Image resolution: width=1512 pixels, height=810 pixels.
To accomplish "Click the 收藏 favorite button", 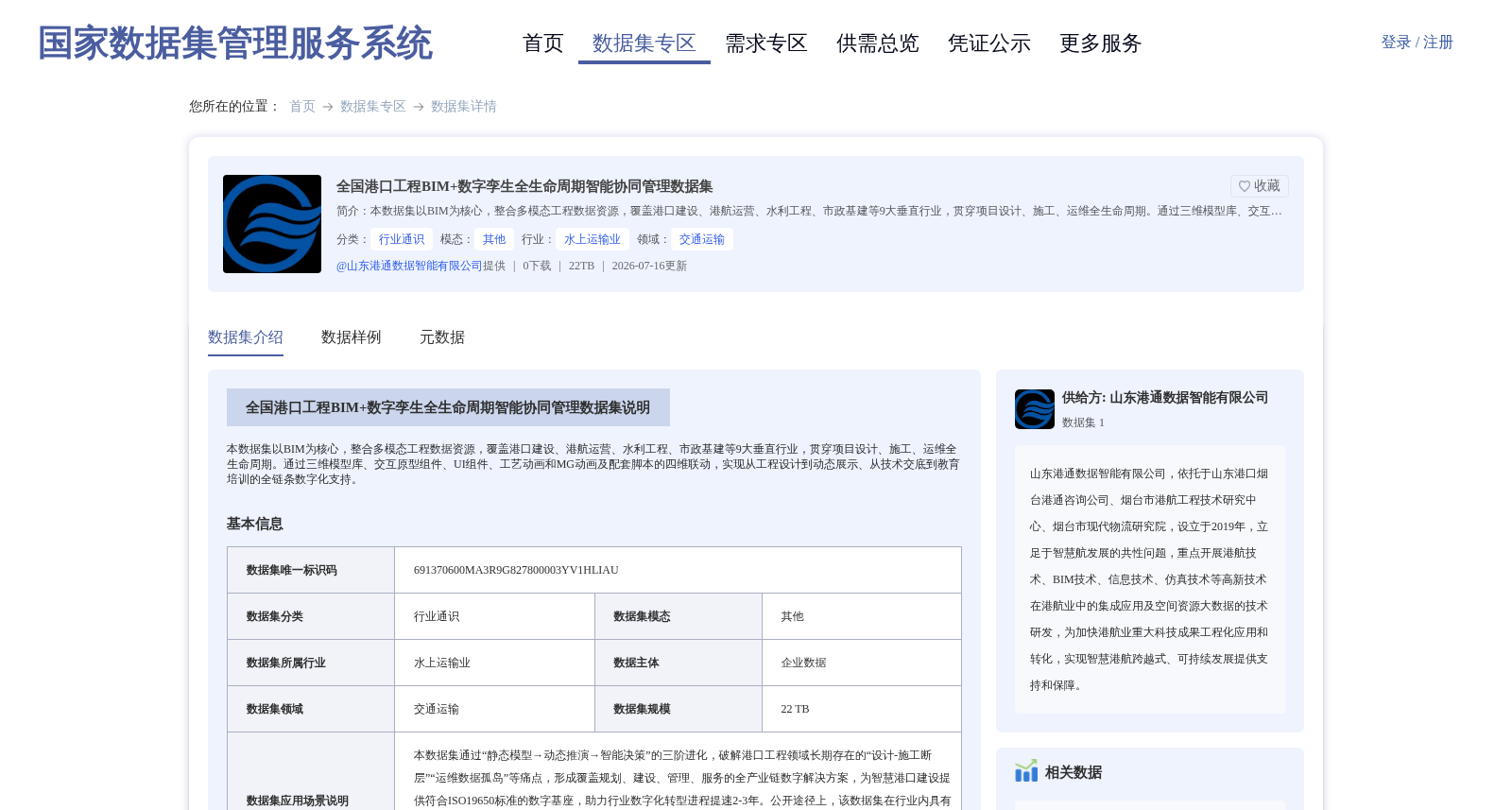I will pos(1259,186).
